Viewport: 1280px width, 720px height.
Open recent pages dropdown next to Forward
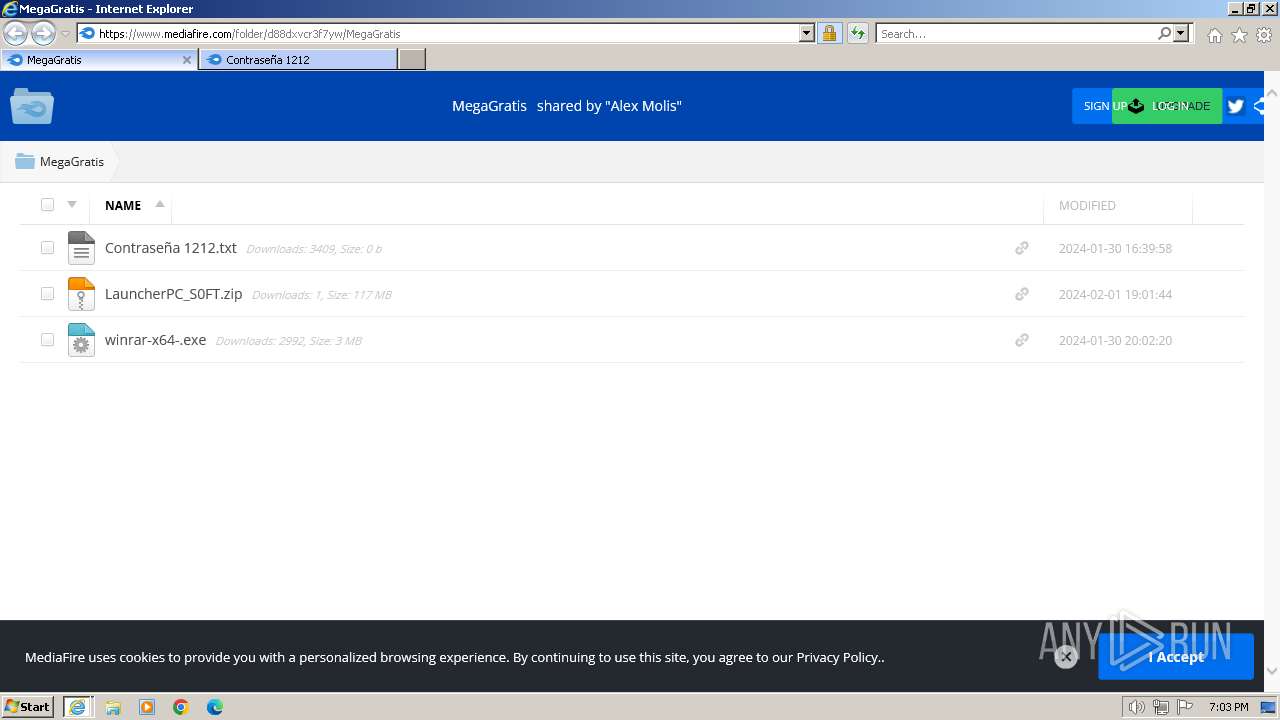coord(65,34)
